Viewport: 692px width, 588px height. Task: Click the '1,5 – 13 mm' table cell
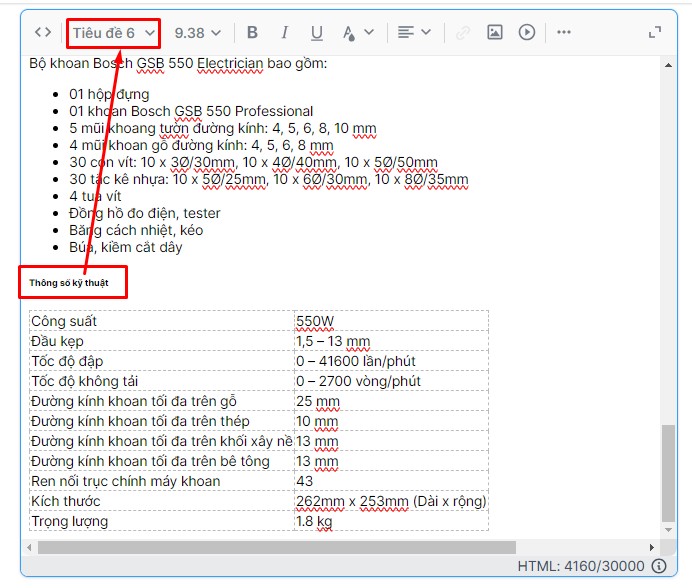(x=391, y=341)
